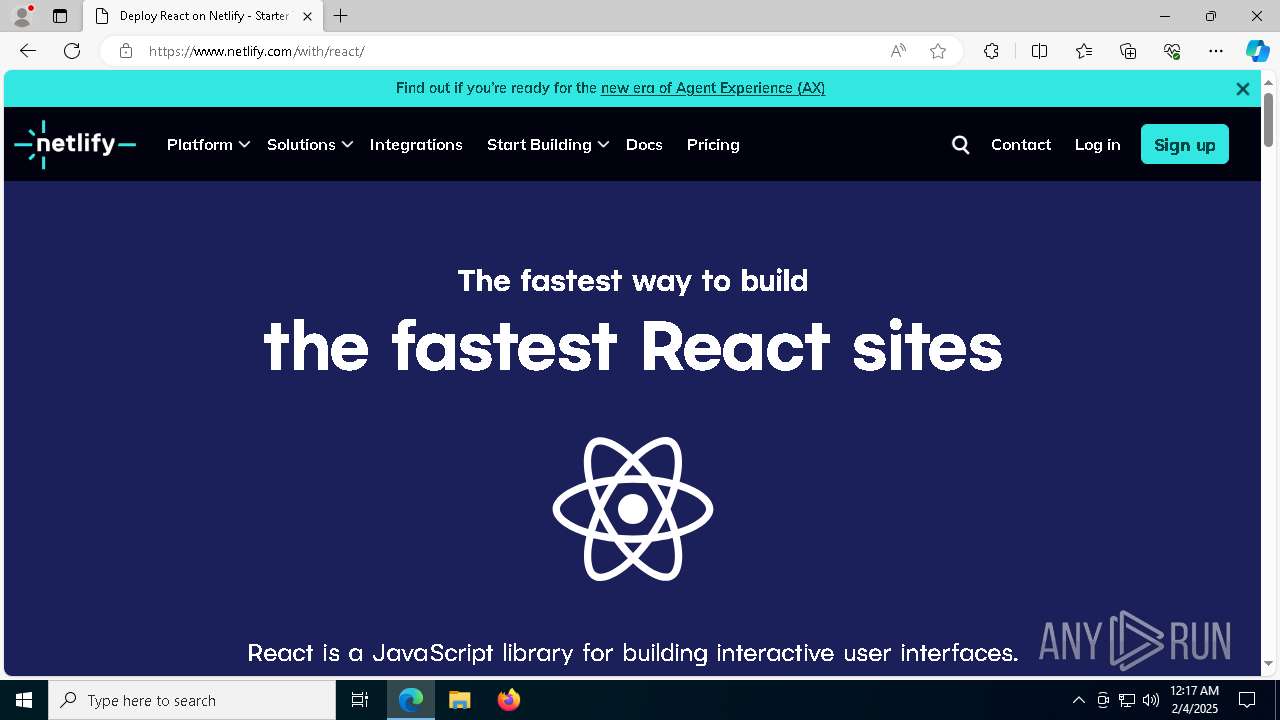
Task: Go to Netlify home via logo
Action: (x=75, y=144)
